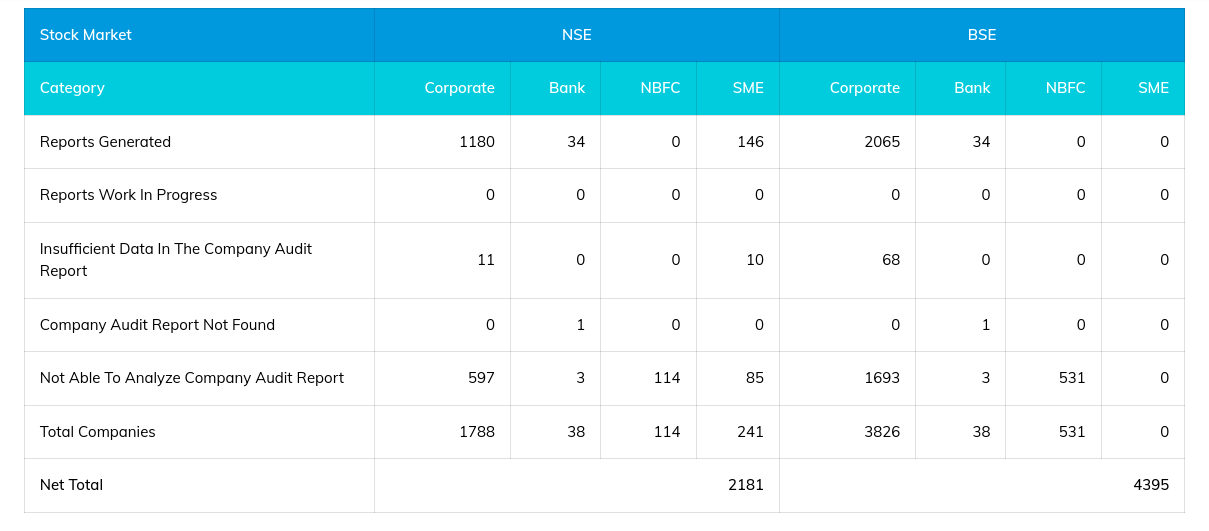Click Insufficient Data In The Company Audit Report label
1209x531 pixels.
pos(176,260)
